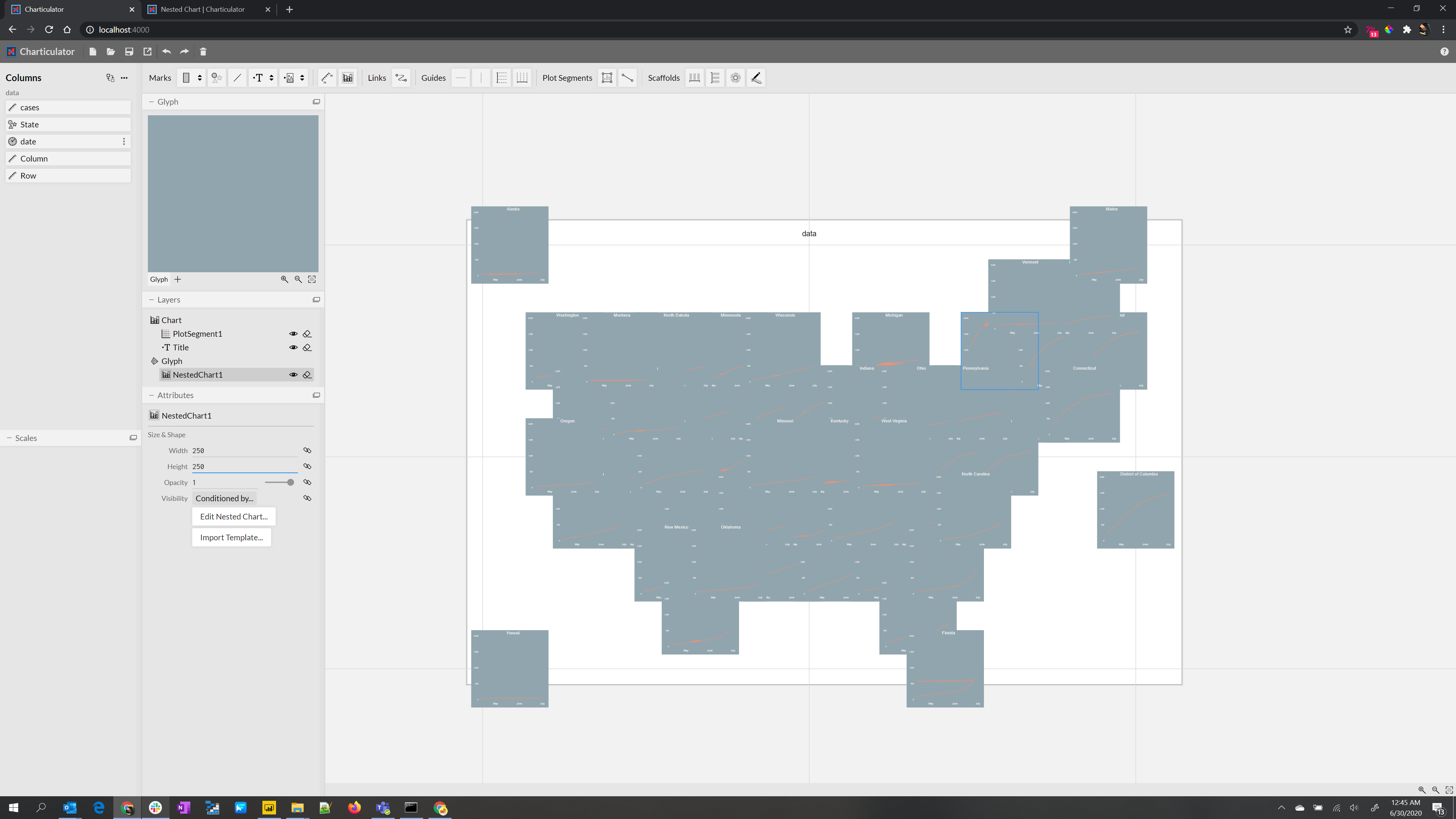Select the legend tool at toolbar end
The height and width of the screenshot is (819, 1456).
(x=756, y=78)
